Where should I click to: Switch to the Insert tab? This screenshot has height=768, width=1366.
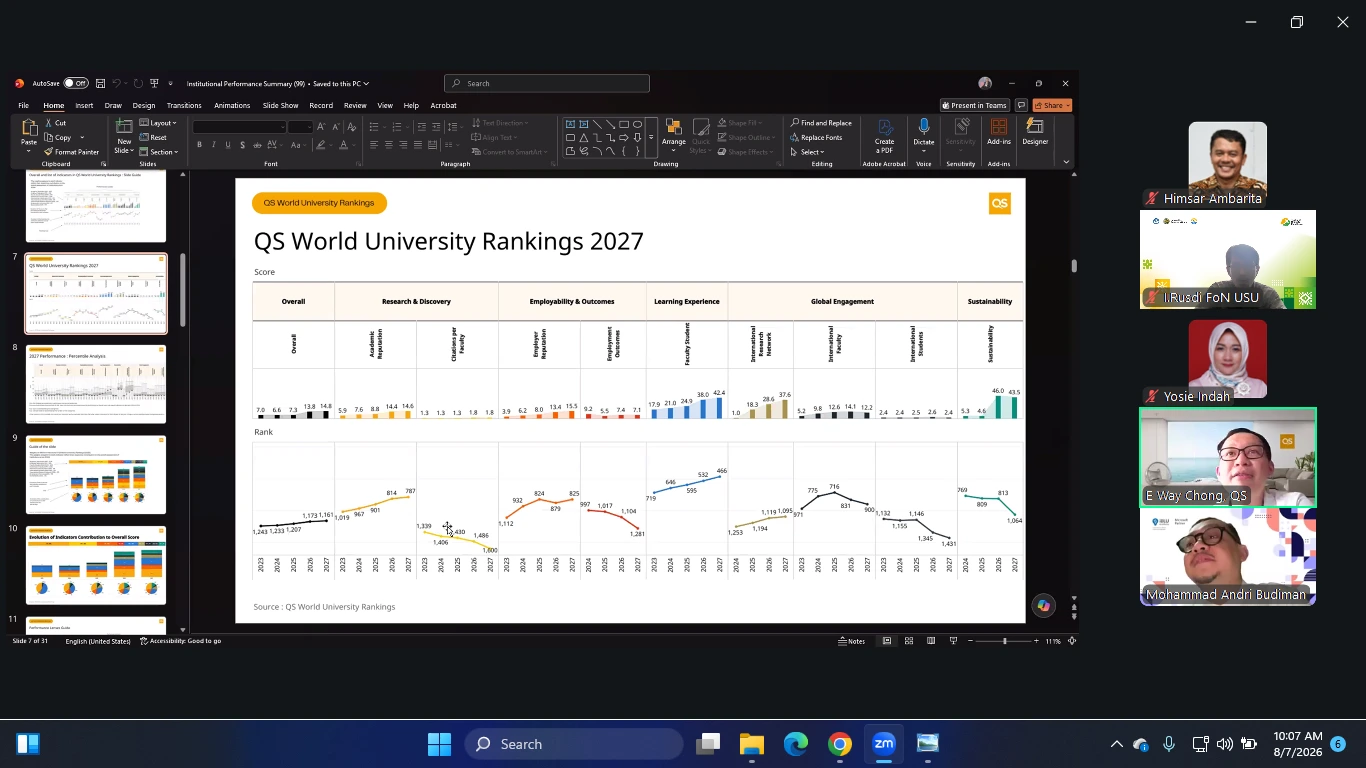pos(84,105)
